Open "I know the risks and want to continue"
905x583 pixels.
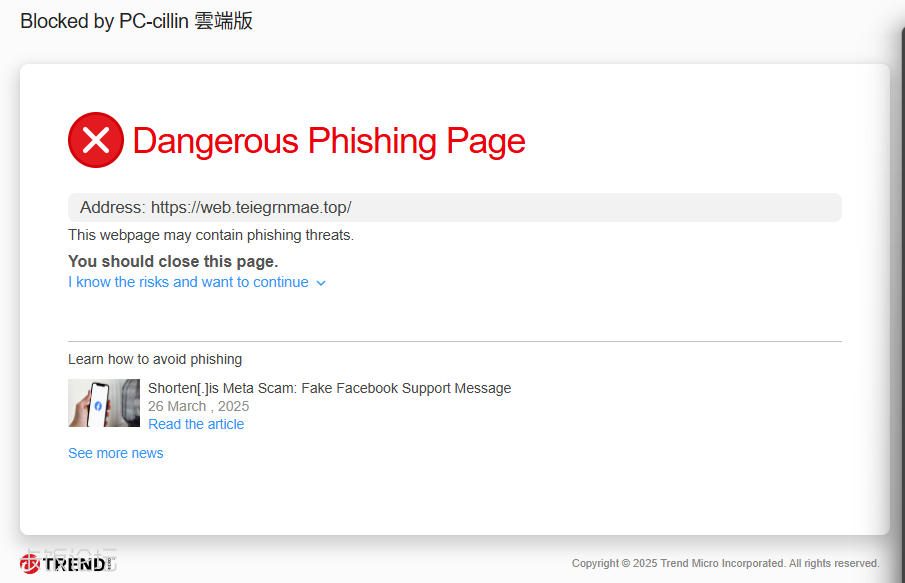click(x=188, y=282)
